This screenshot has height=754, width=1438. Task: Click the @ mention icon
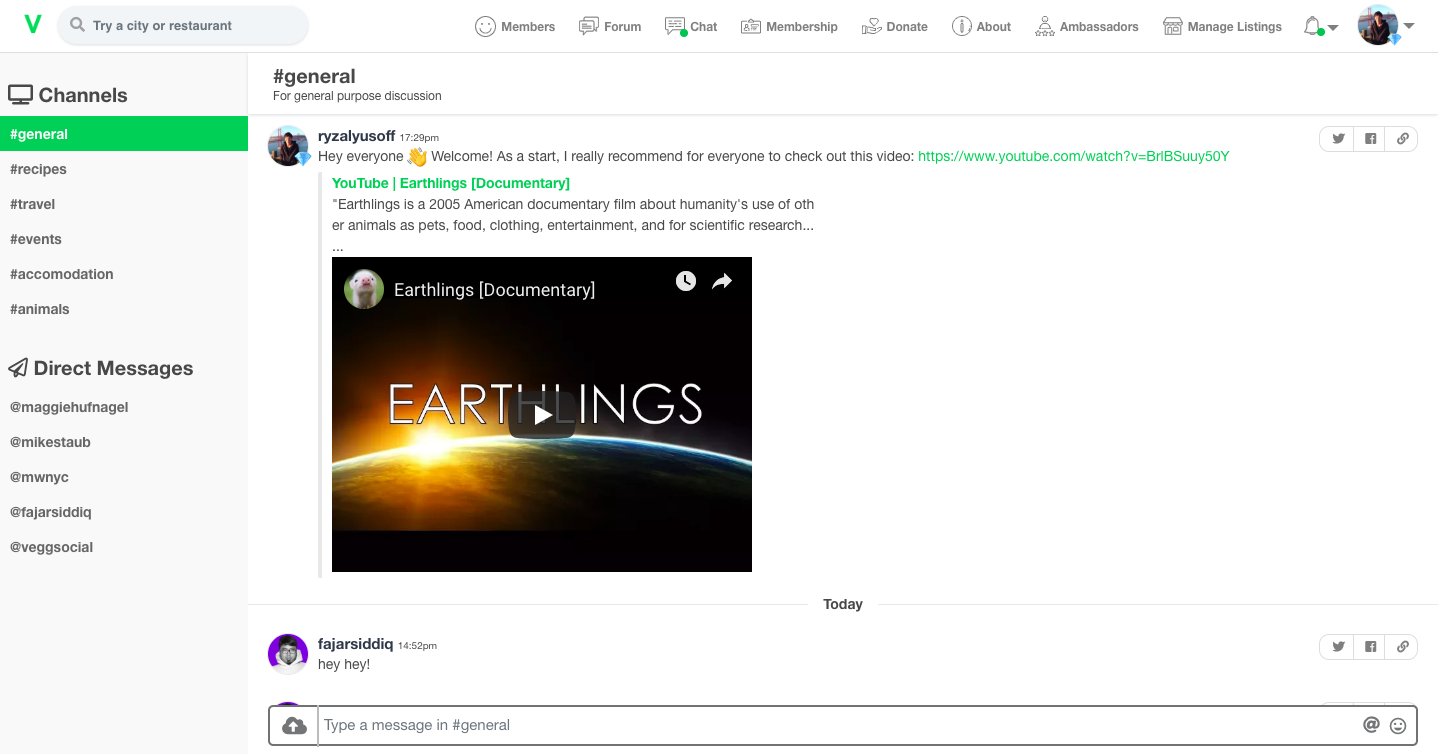pos(1371,725)
